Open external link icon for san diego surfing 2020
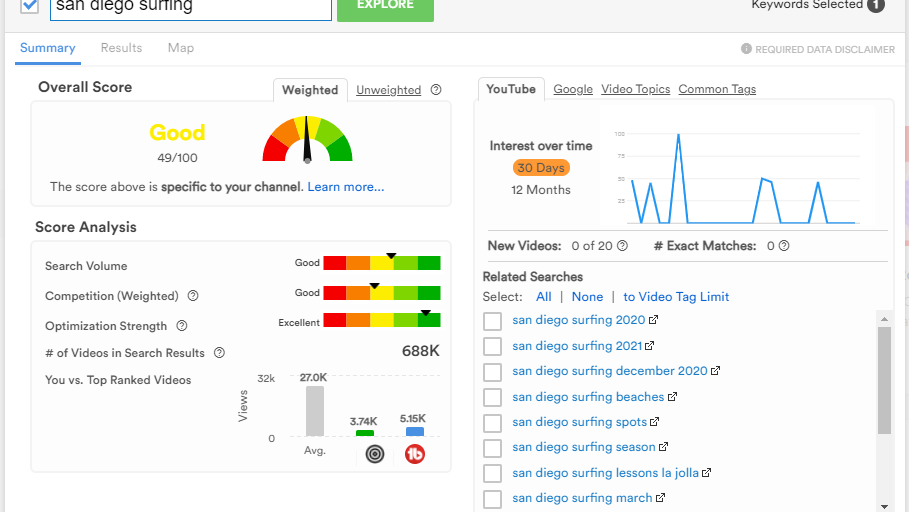This screenshot has width=909, height=512. pyautogui.click(x=654, y=321)
